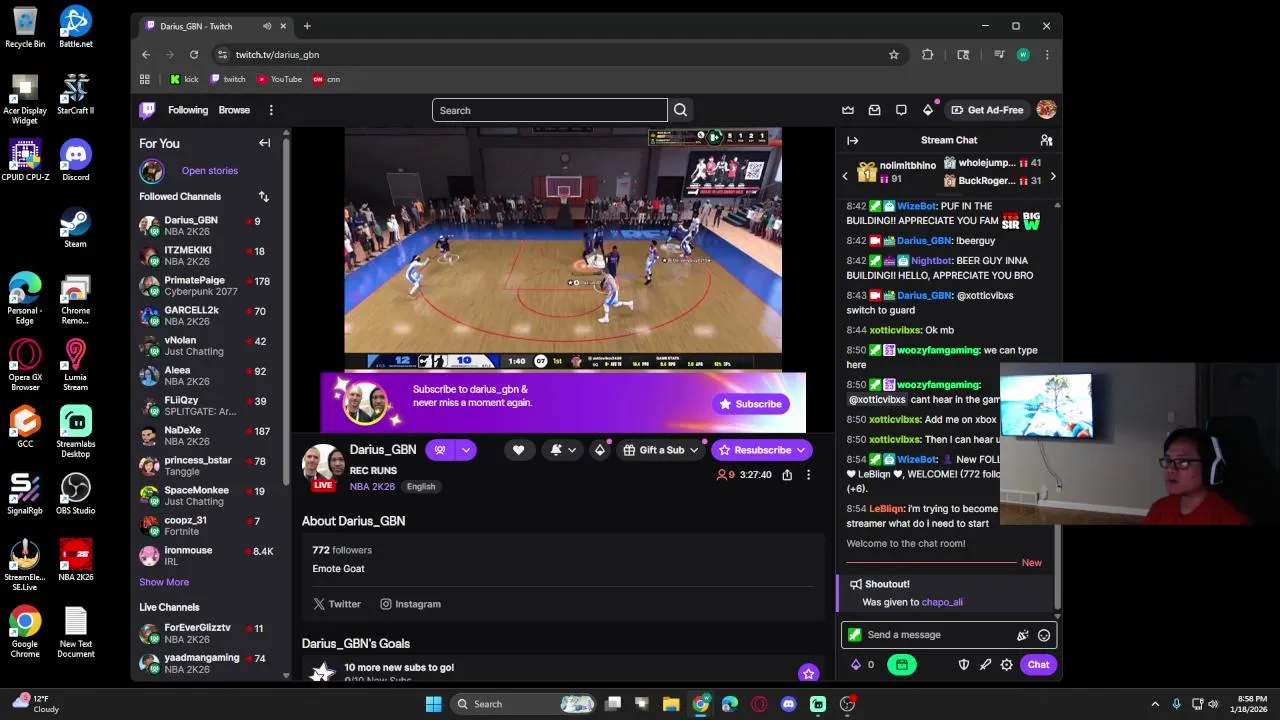Expand the Gift a Sub dropdown
The width and height of the screenshot is (1280, 720).
[x=693, y=450]
